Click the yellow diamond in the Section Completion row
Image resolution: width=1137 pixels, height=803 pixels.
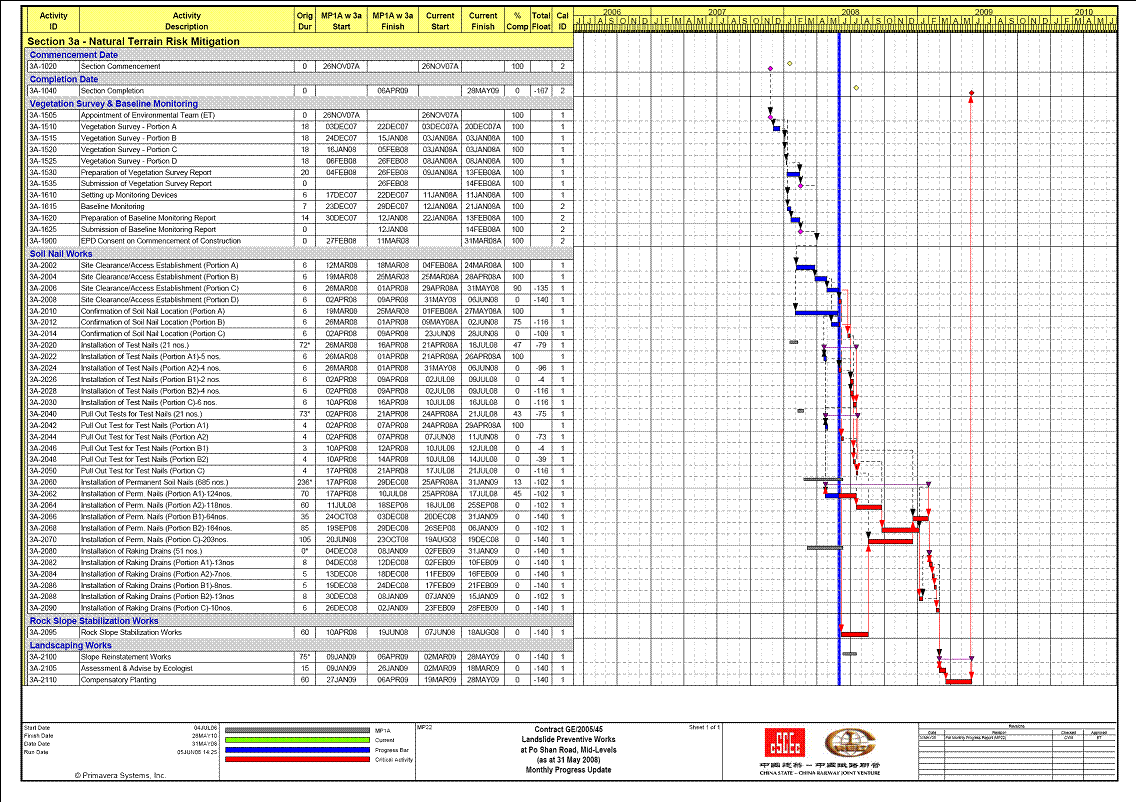point(856,88)
